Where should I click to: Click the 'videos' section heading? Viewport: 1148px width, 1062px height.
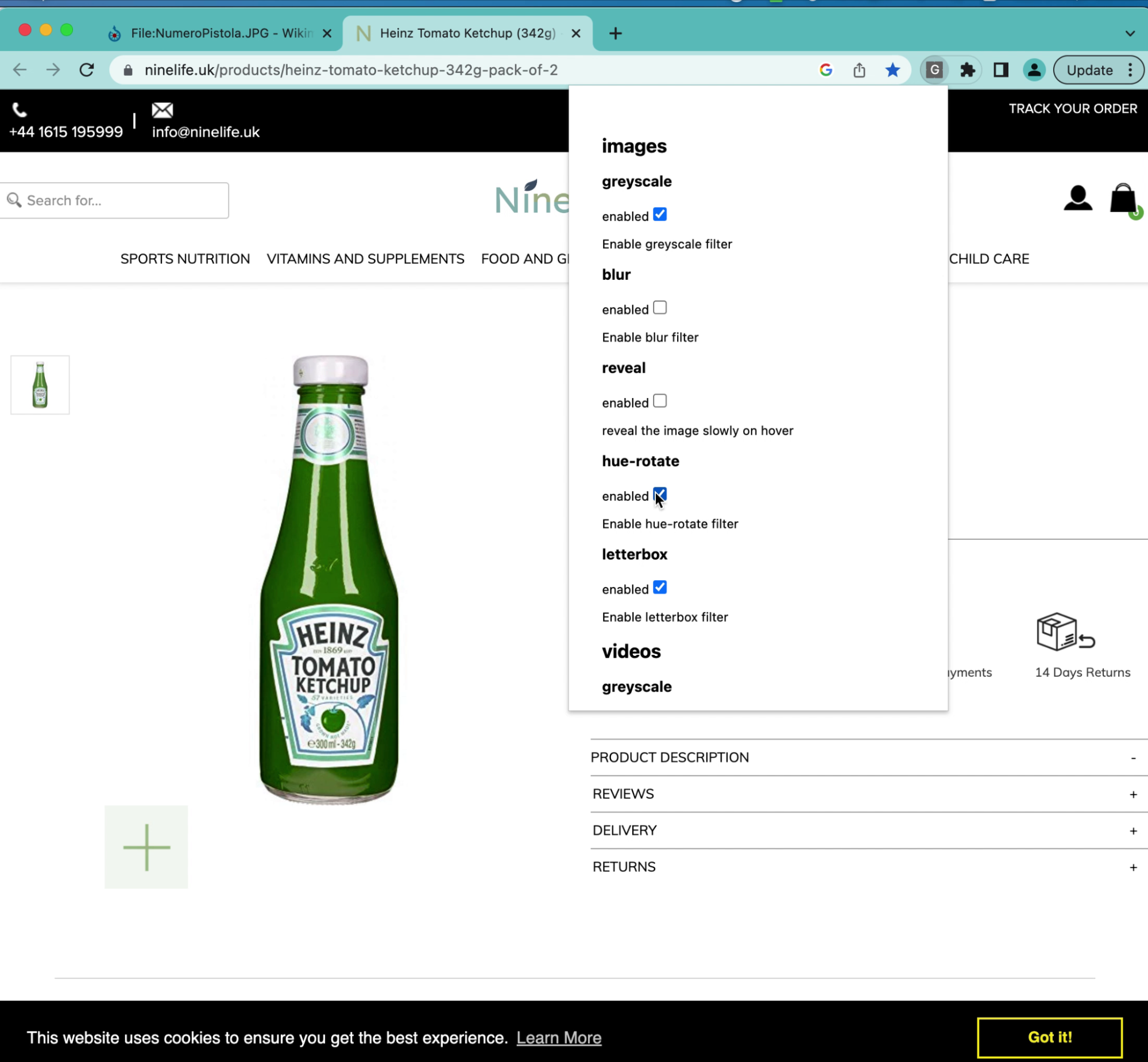tap(631, 651)
